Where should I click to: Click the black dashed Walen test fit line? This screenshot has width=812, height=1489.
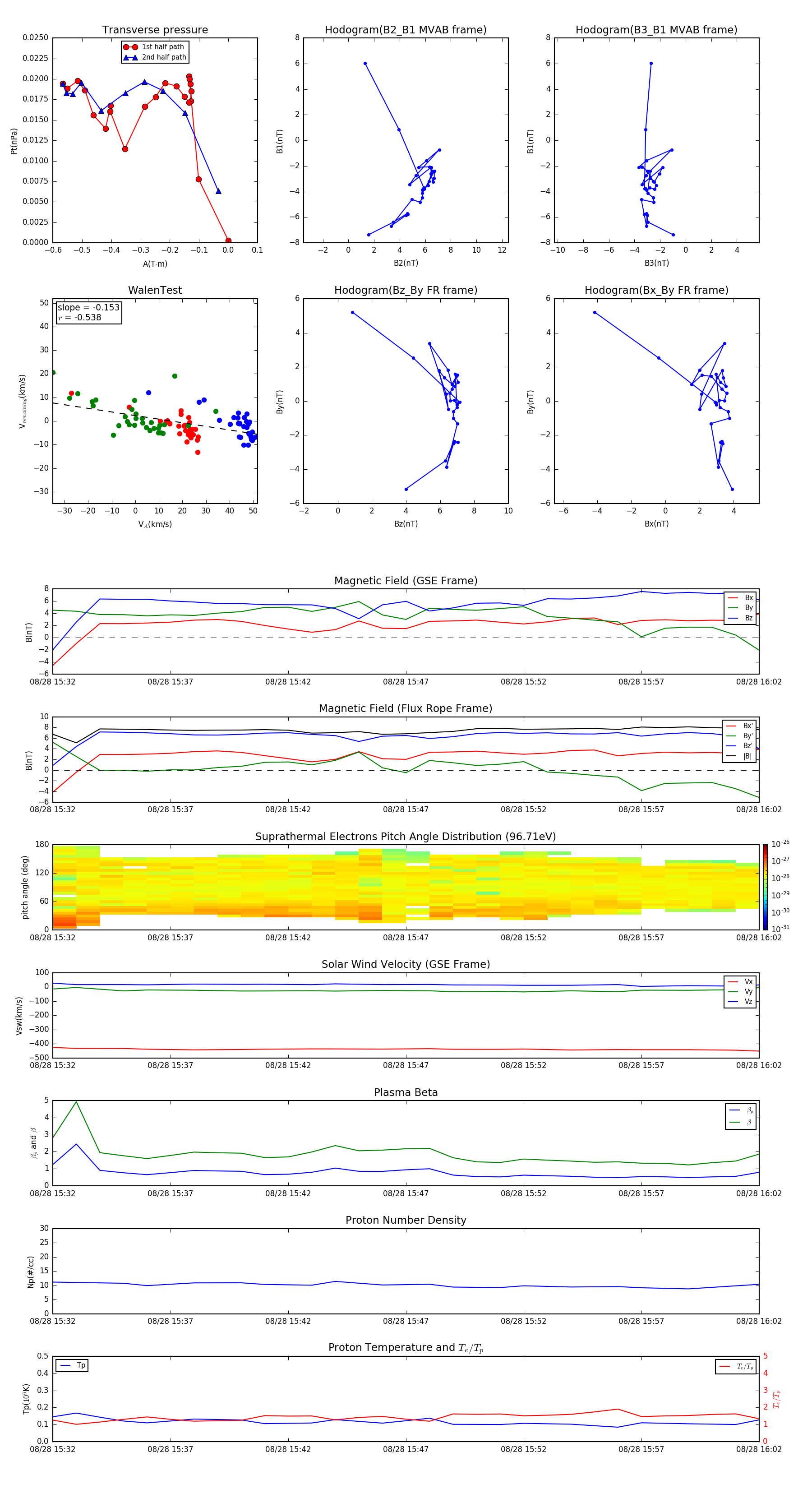[x=155, y=418]
